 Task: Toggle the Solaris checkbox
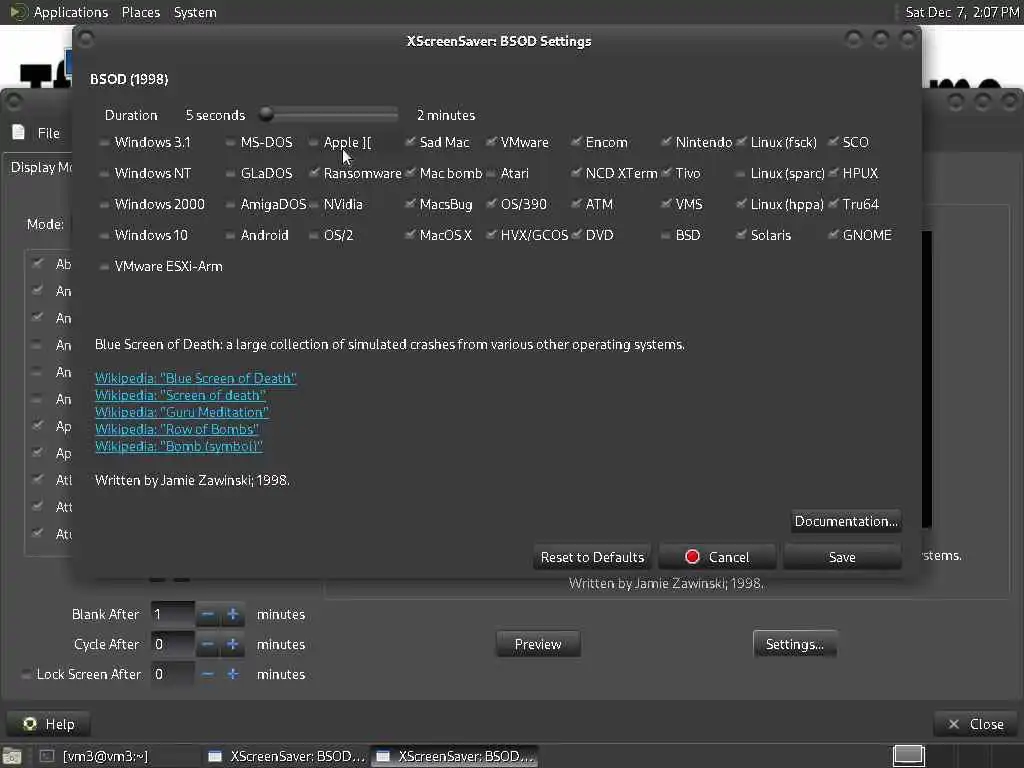(741, 235)
